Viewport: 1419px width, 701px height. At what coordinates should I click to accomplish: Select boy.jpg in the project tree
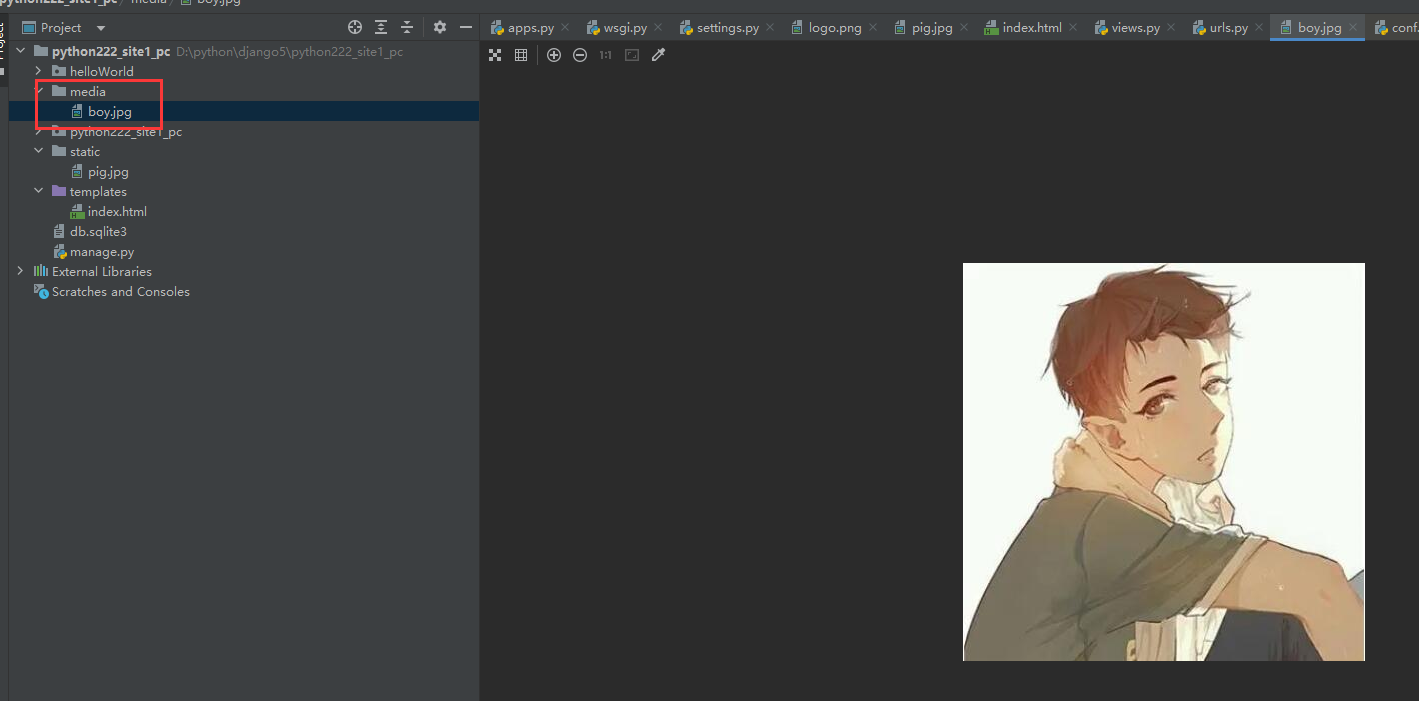[x=244, y=111]
